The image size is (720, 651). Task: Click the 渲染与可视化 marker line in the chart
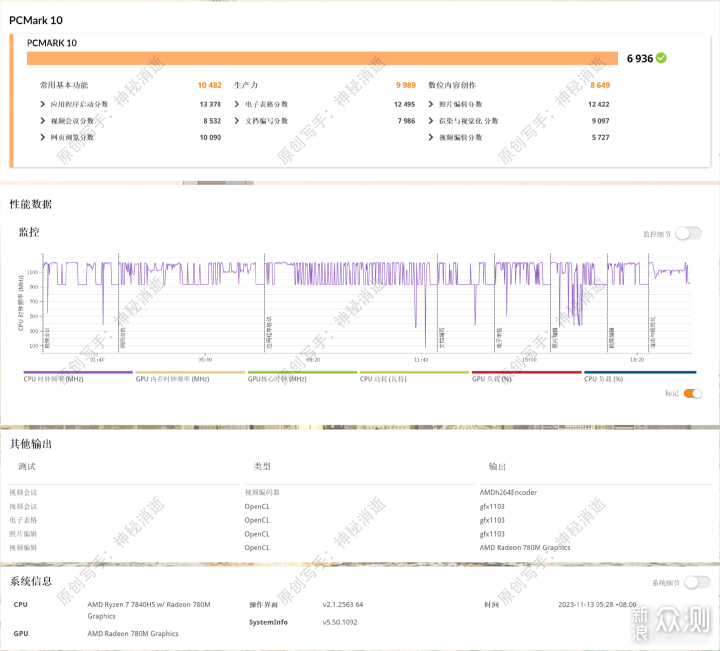click(x=649, y=303)
